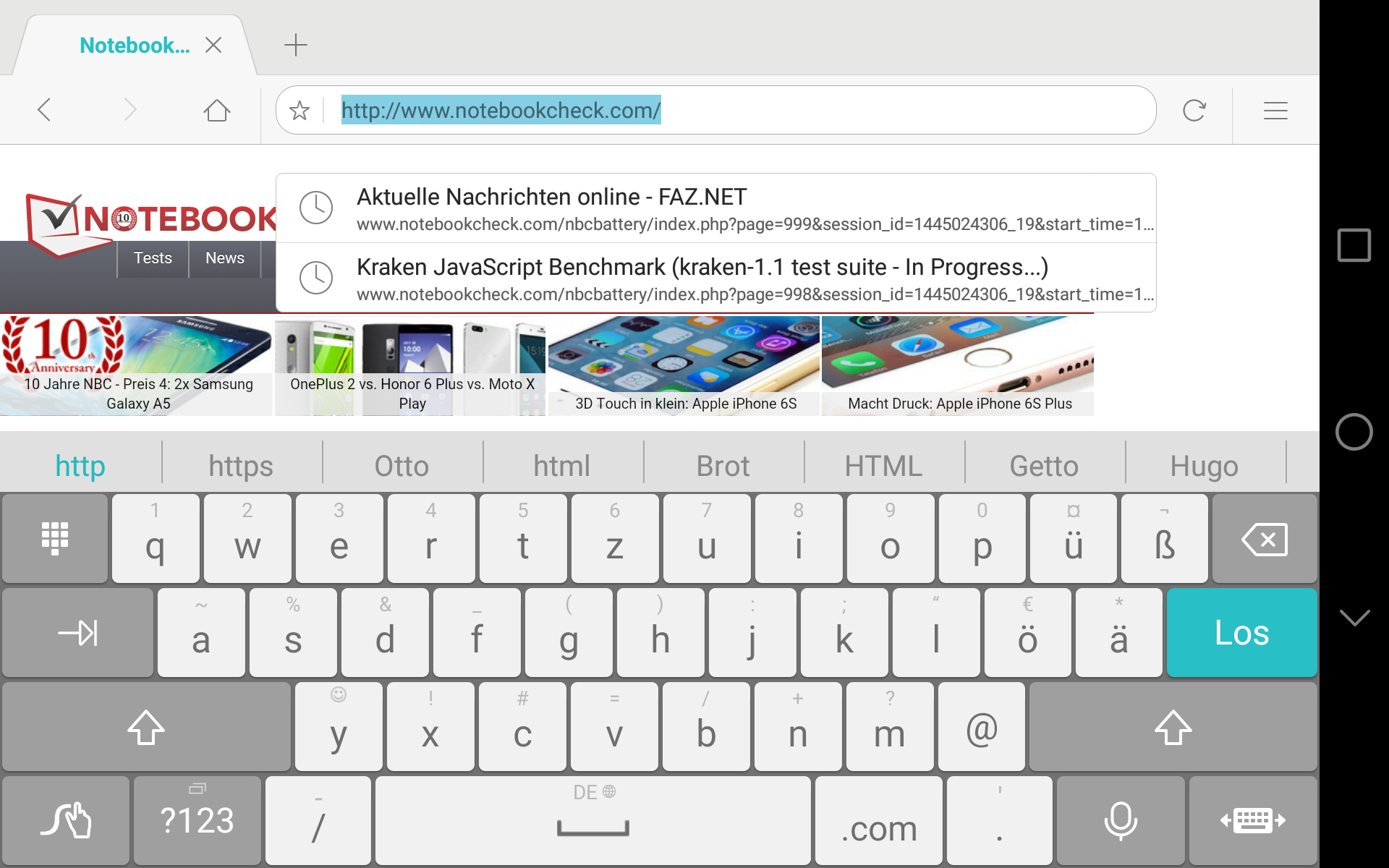The image size is (1389, 868).
Task: Reload the current page
Action: point(1194,110)
